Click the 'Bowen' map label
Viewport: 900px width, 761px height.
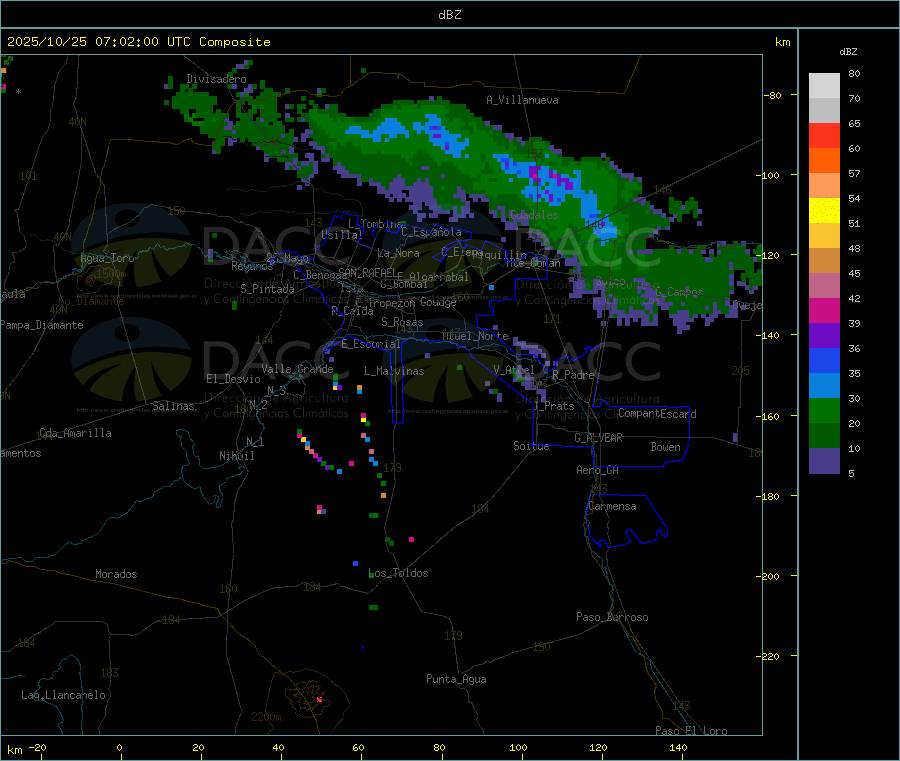[x=665, y=447]
